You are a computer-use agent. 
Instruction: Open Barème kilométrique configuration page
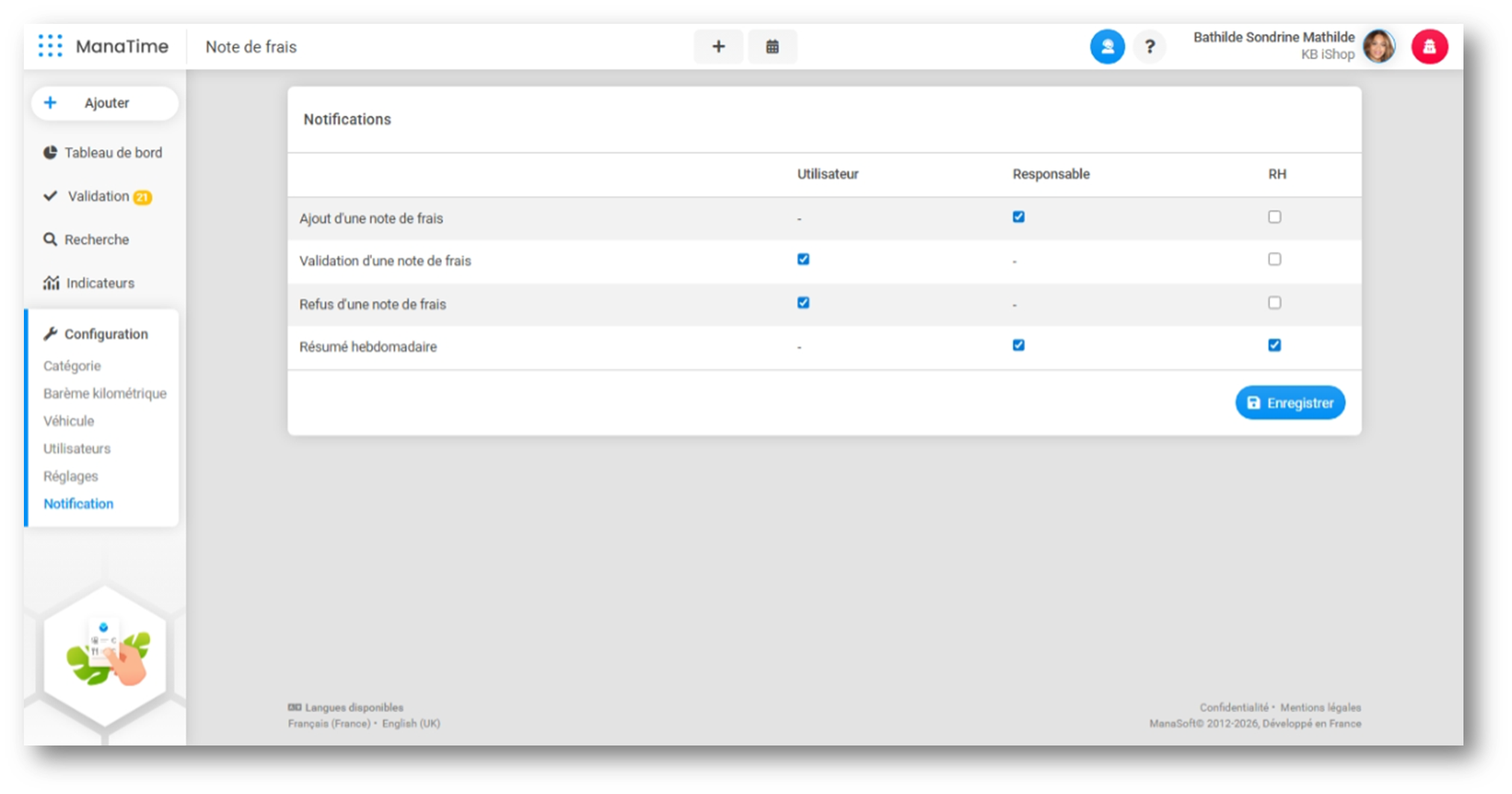pos(105,393)
